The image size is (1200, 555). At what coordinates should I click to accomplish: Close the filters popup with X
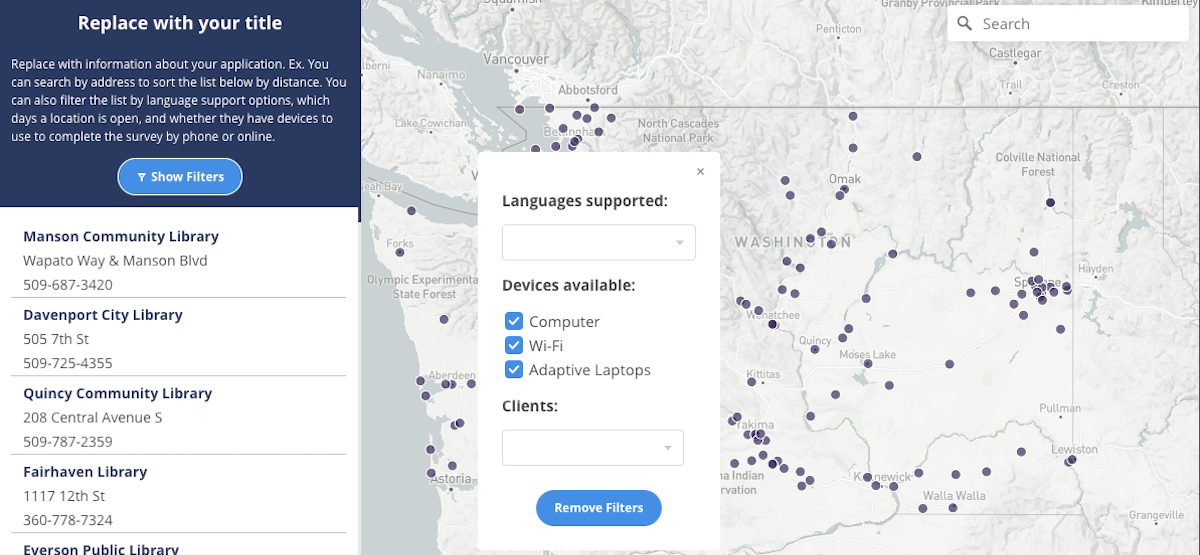coord(700,172)
